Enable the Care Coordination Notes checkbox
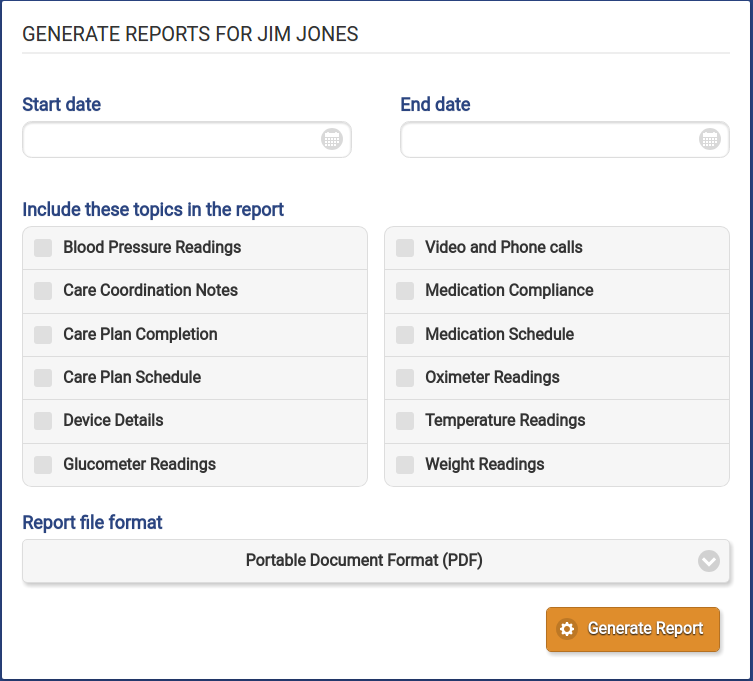Viewport: 753px width, 681px height. (x=43, y=291)
